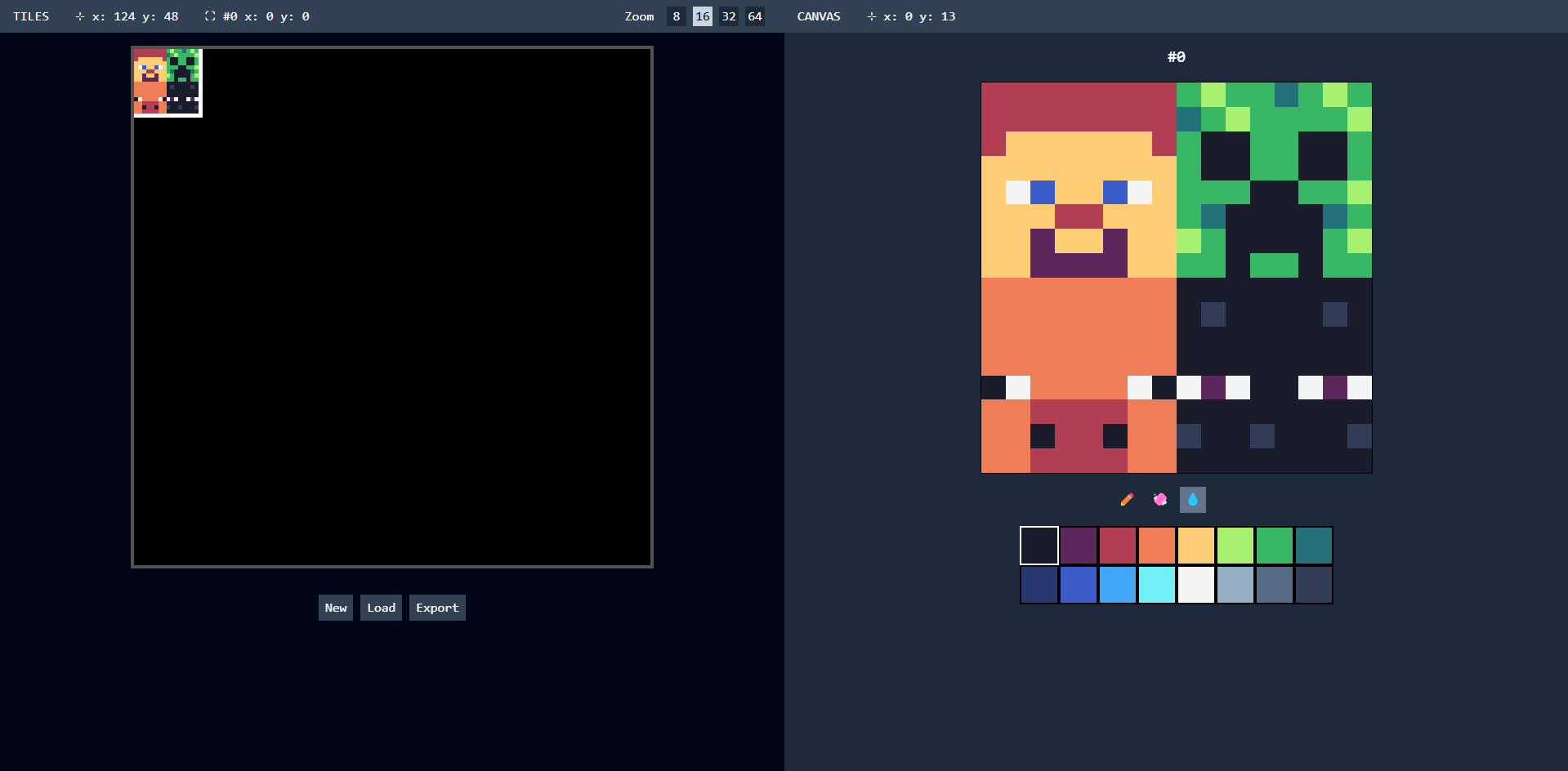Set zoom level to 16

703,16
